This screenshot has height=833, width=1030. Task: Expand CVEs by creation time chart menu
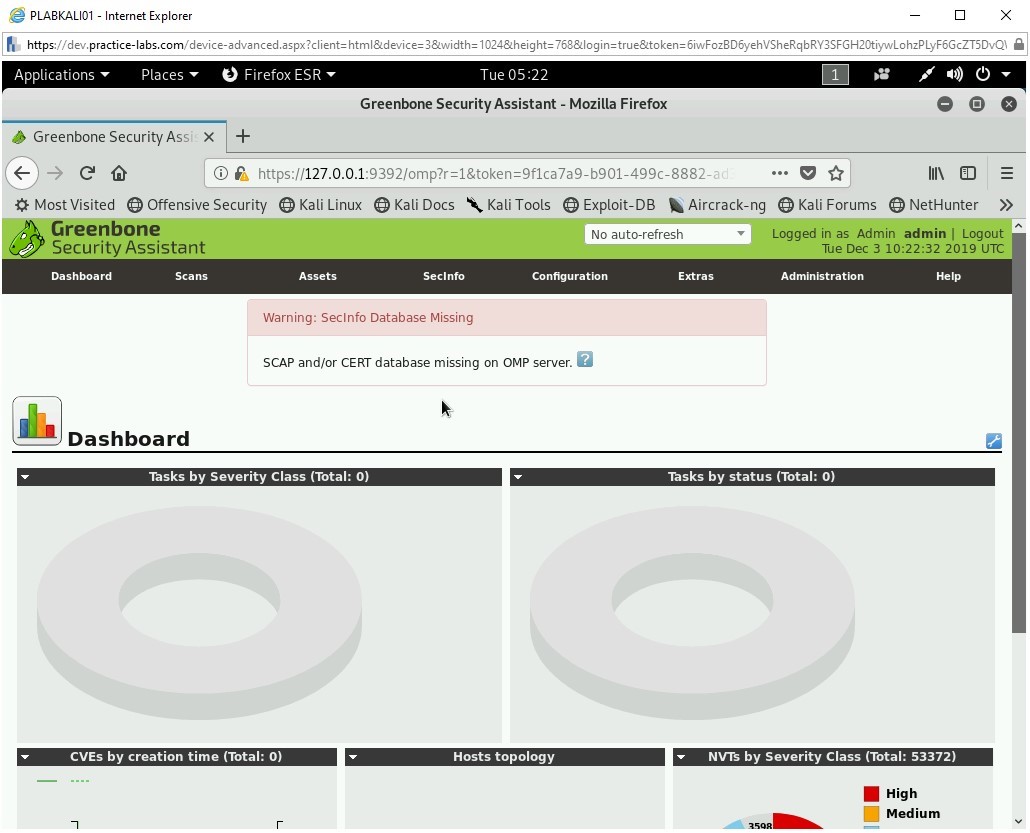click(x=25, y=757)
